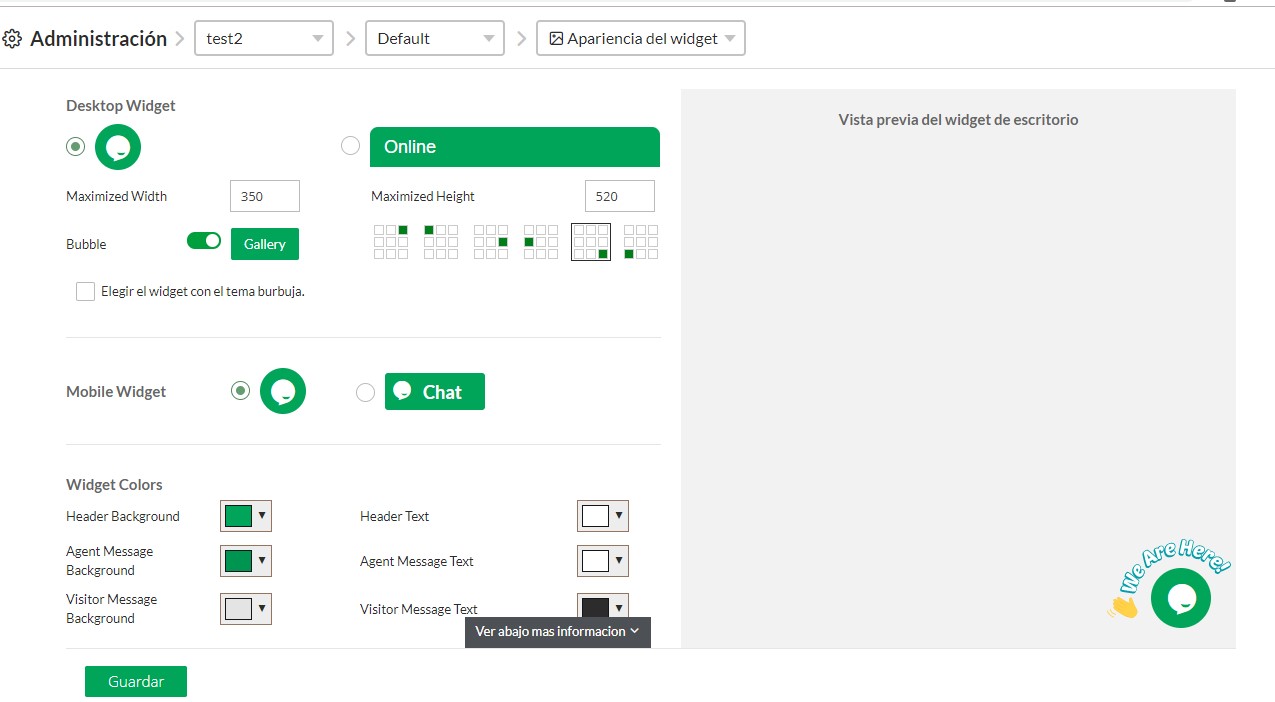Turn off the Bubble toggle switch
The width and height of the screenshot is (1275, 702).
pyautogui.click(x=204, y=241)
